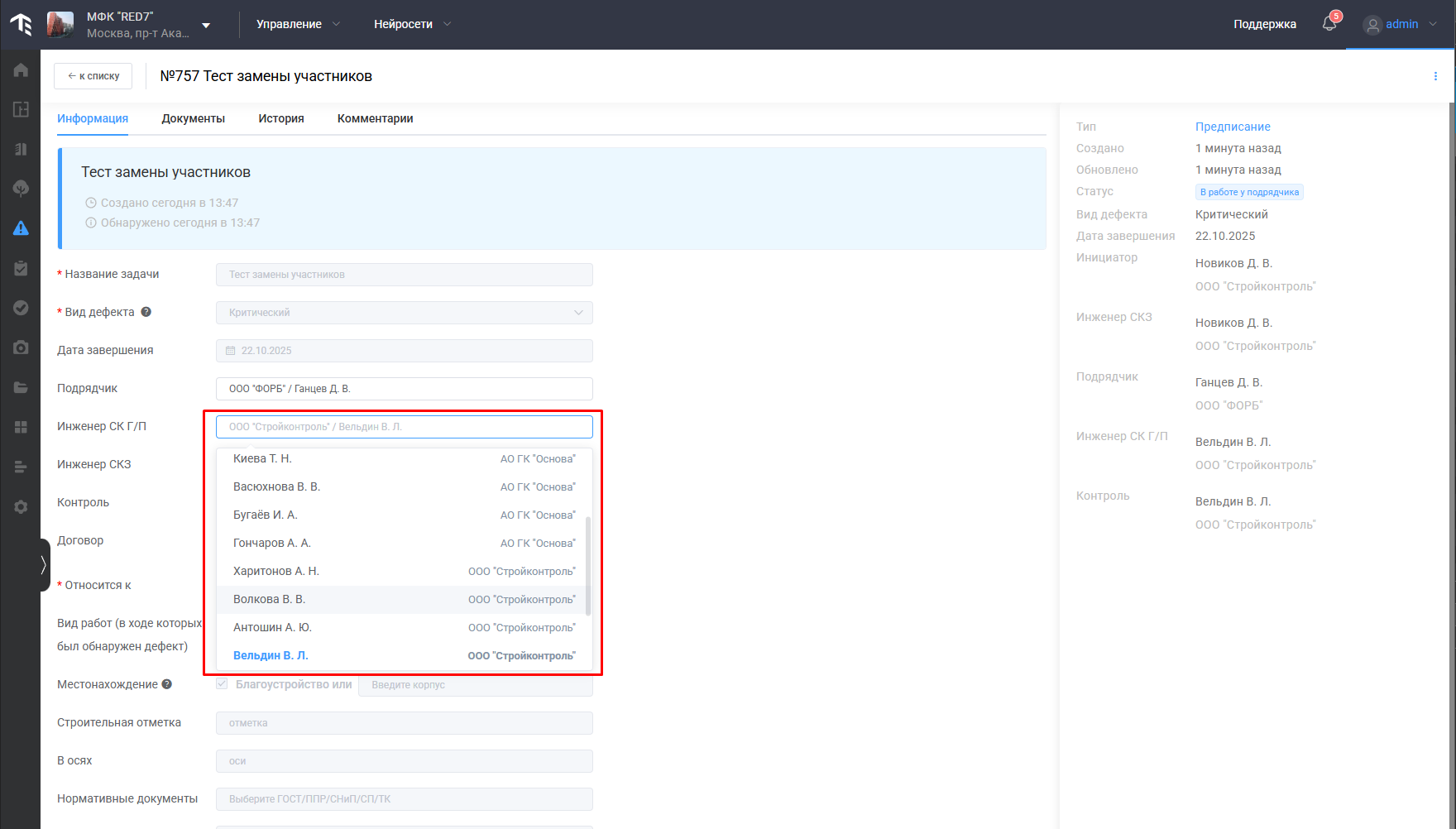Open the warning triangle defects section
The image size is (1456, 829).
click(x=21, y=228)
